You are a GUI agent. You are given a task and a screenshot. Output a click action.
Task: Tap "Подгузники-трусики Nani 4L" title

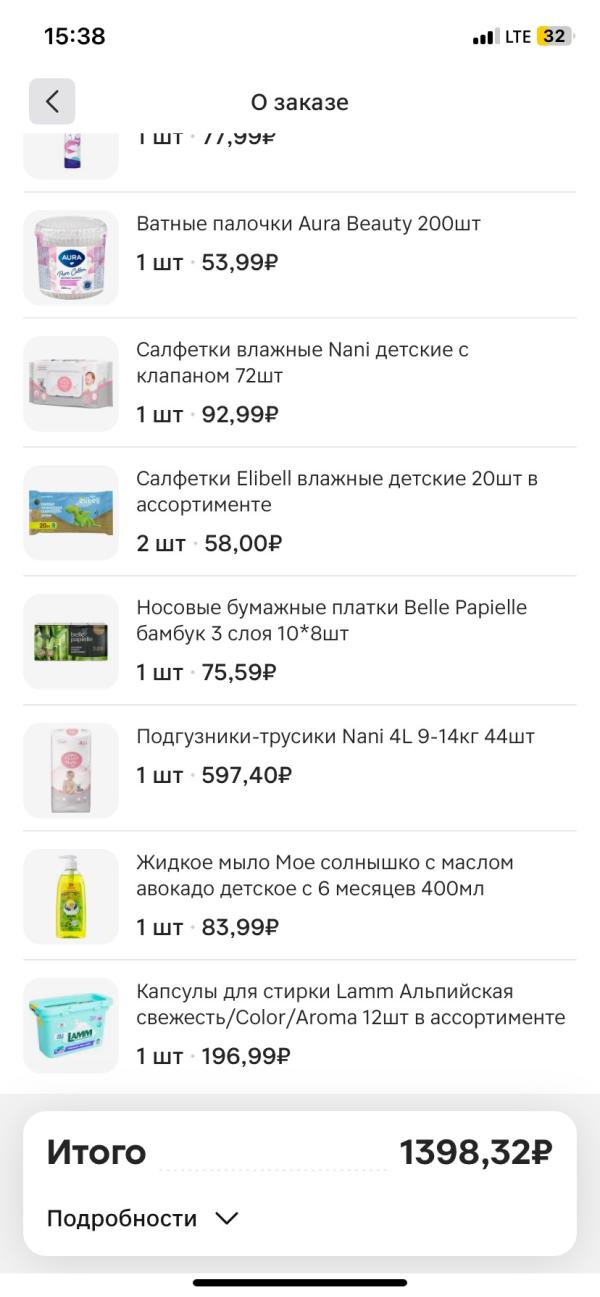(335, 737)
